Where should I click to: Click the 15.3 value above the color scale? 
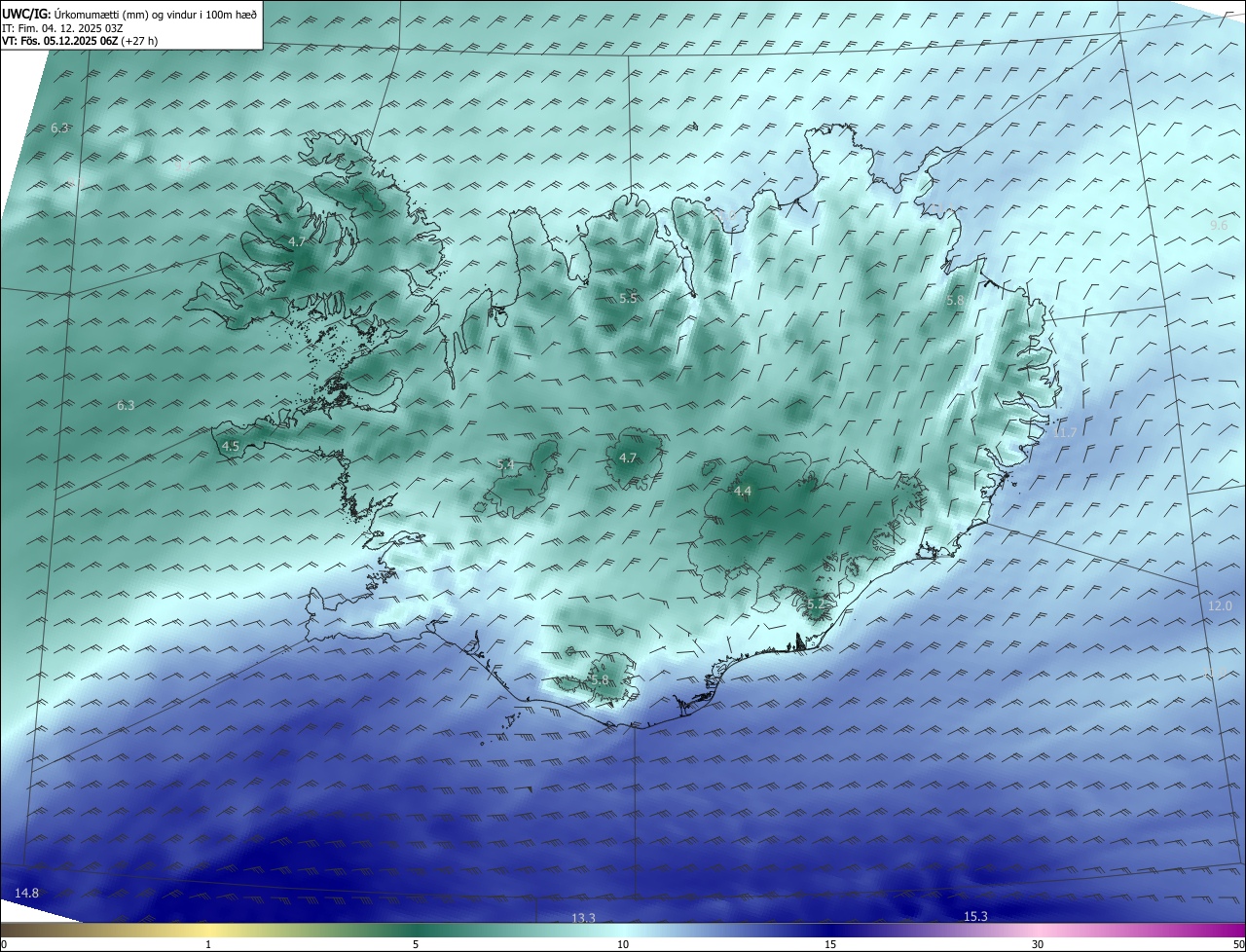(975, 916)
